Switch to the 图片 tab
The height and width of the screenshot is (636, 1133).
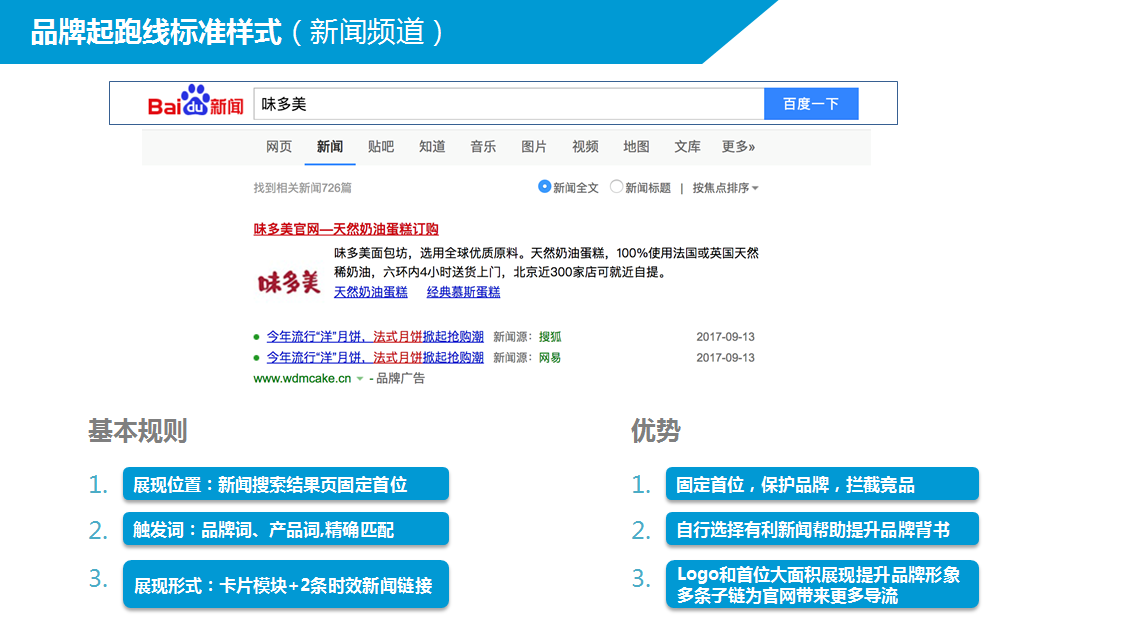coord(534,147)
